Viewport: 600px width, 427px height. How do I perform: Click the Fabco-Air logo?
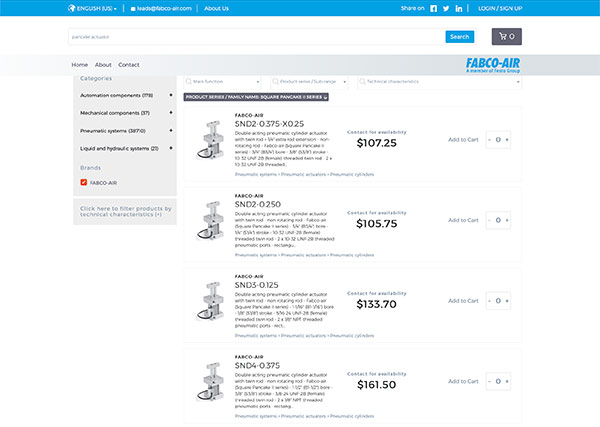(x=492, y=65)
